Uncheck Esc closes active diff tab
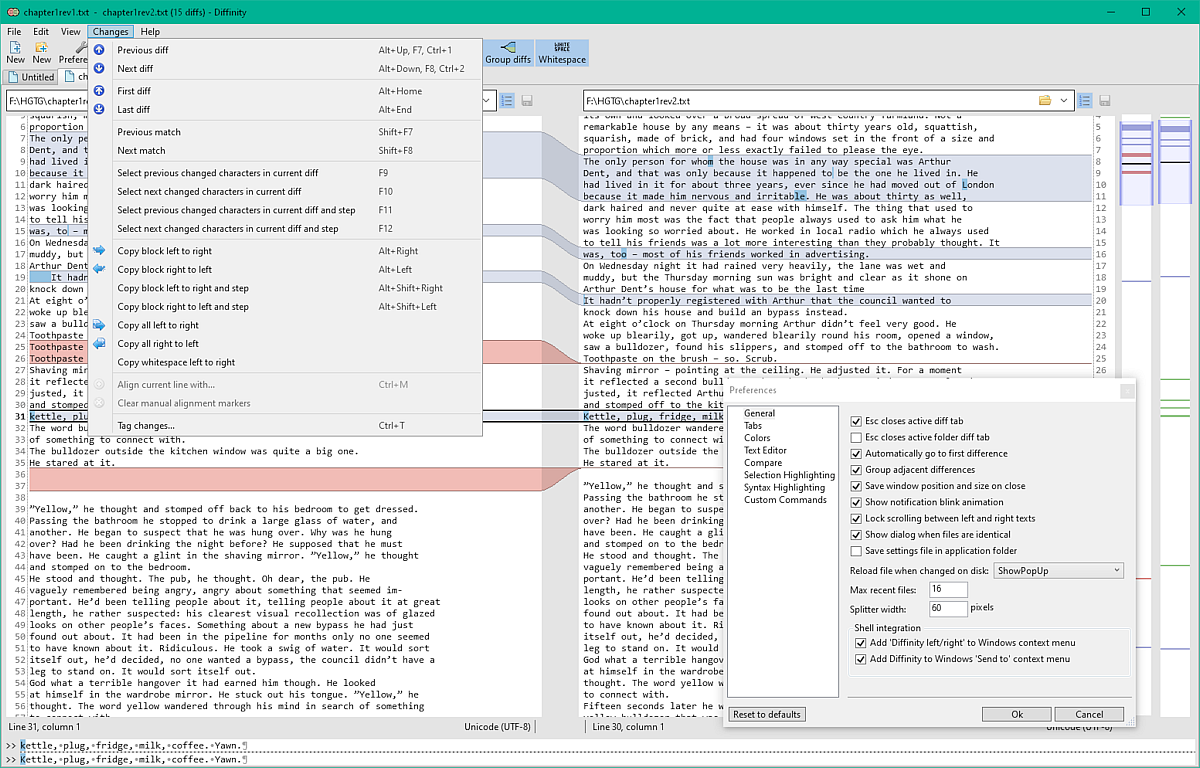Screen dimensions: 1200x768 [x=856, y=422]
